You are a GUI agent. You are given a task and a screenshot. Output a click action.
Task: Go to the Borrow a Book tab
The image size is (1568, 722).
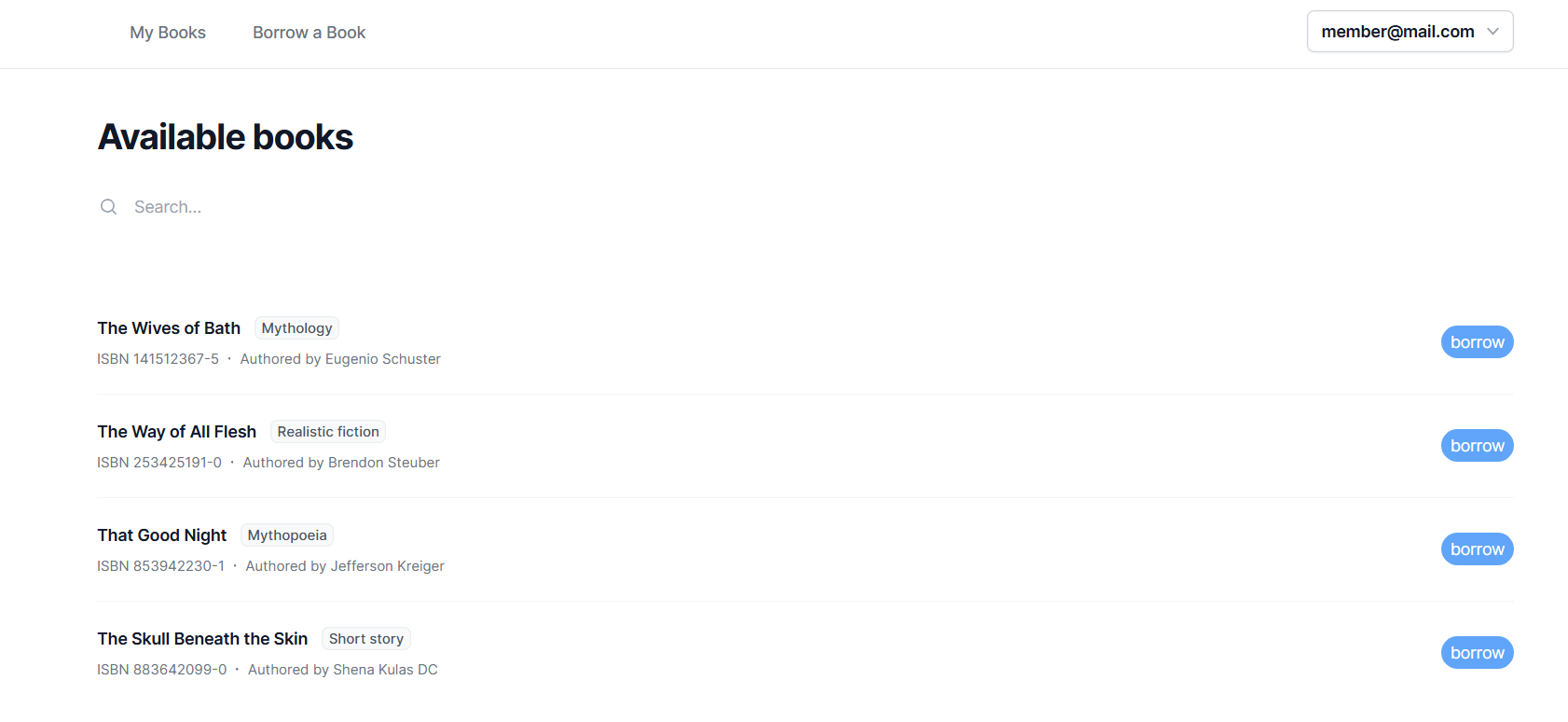(x=309, y=33)
